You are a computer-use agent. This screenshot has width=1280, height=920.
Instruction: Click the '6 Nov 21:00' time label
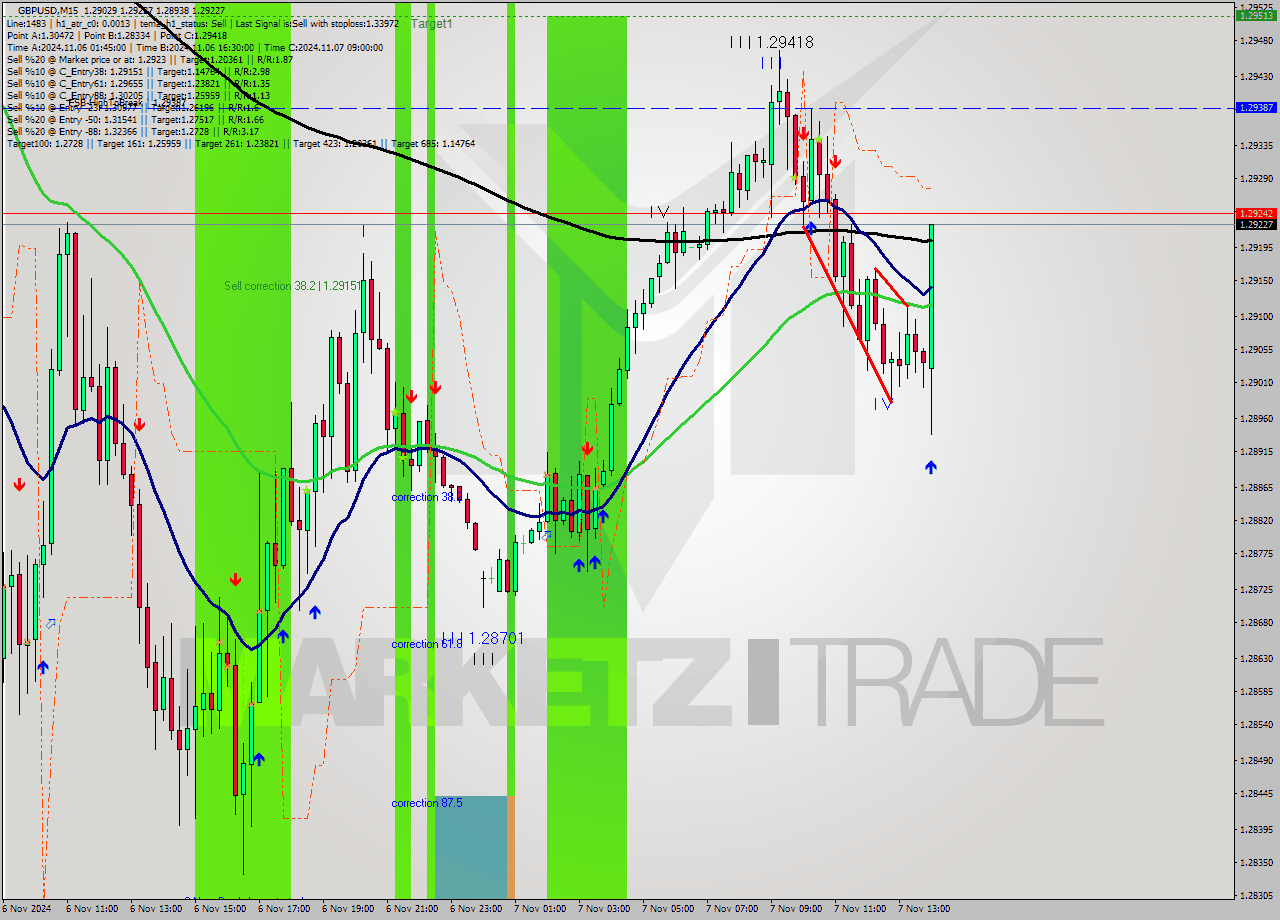tap(412, 909)
